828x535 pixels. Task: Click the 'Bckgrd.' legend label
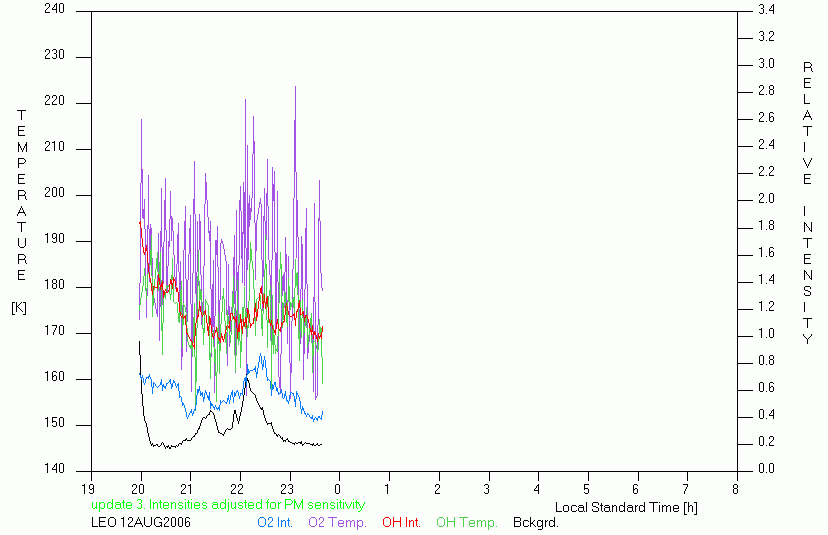[x=535, y=523]
